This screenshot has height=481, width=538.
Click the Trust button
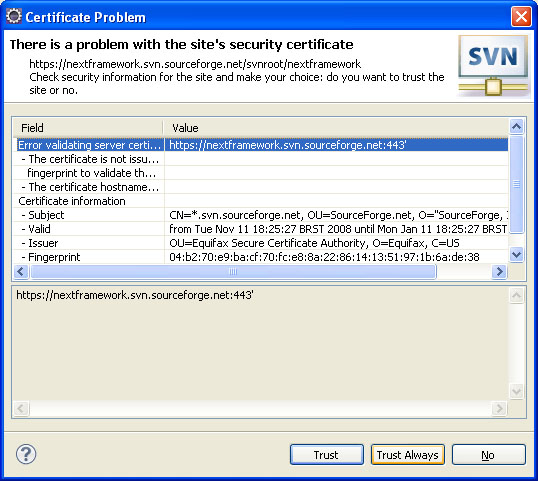point(327,455)
